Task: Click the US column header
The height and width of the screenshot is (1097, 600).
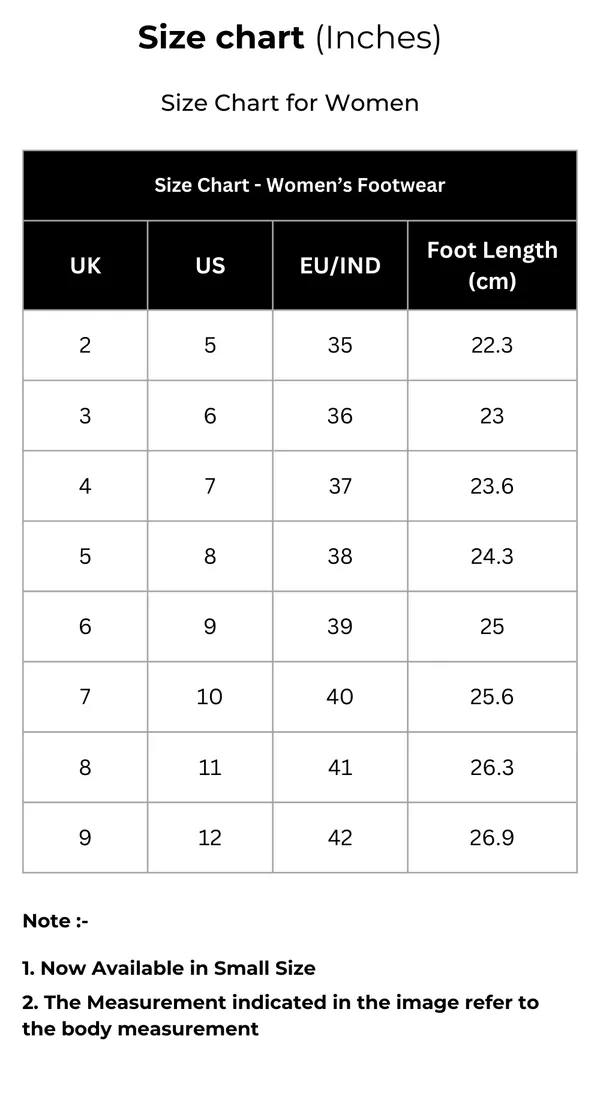Action: [210, 266]
